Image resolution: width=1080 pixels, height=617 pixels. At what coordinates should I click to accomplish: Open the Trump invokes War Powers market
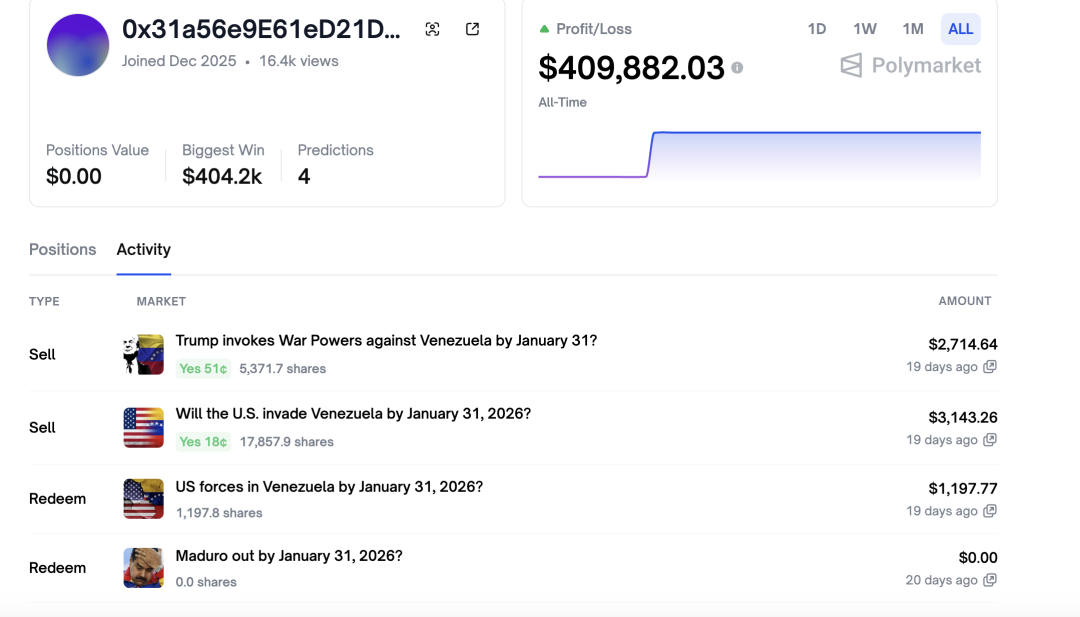[x=386, y=340]
